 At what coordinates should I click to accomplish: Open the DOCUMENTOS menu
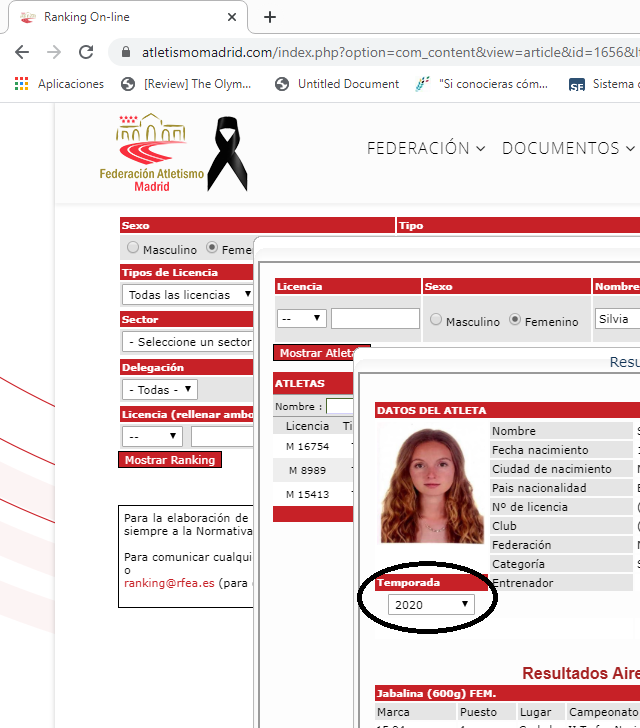(568, 148)
